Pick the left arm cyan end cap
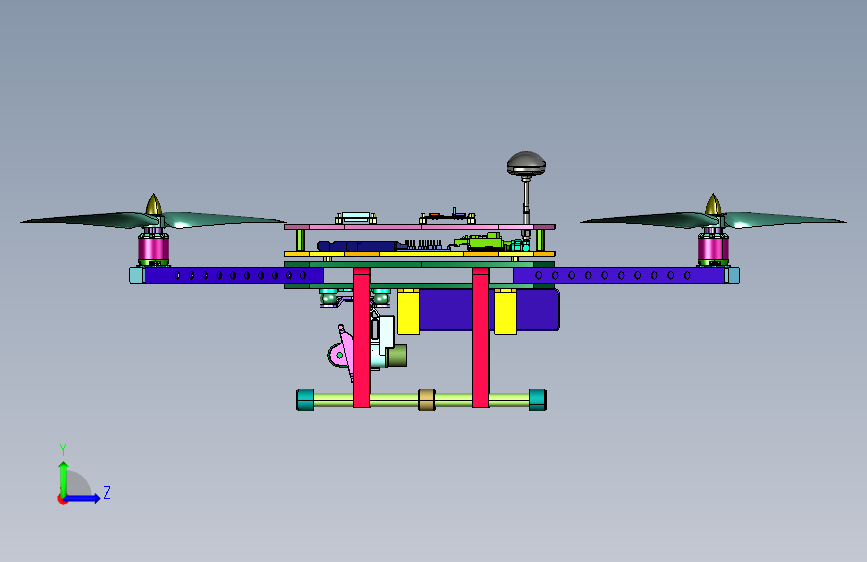This screenshot has height=562, width=867. (x=137, y=275)
